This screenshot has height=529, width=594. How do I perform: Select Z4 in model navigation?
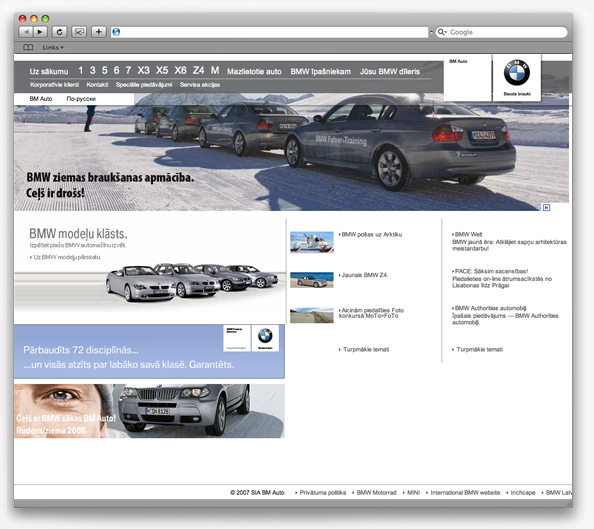click(199, 70)
